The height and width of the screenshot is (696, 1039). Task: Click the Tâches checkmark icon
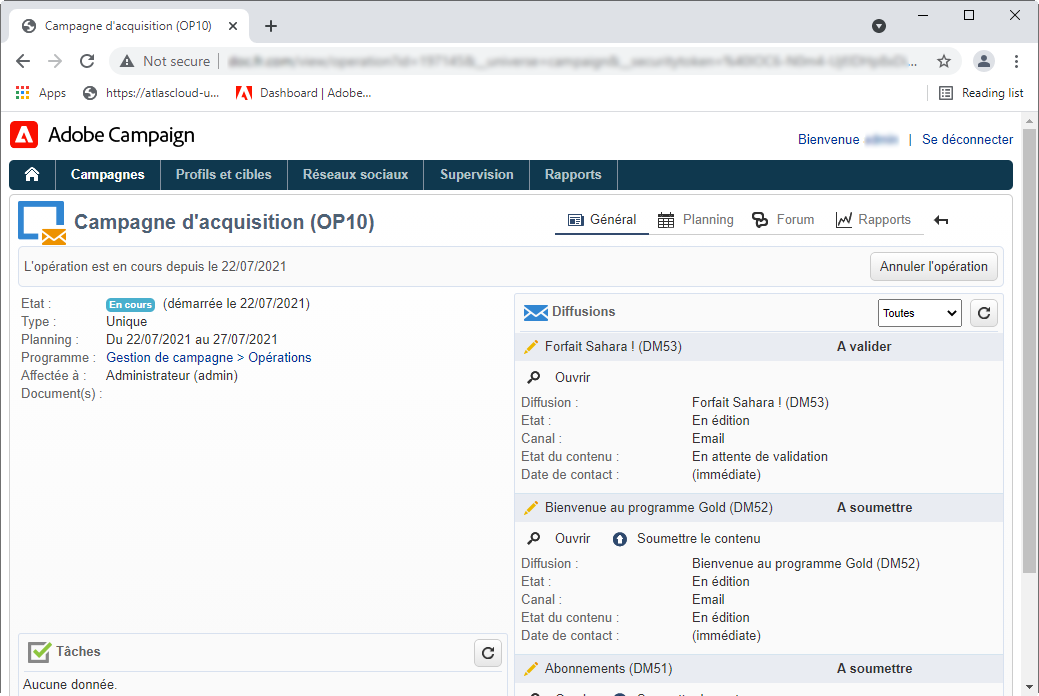pyautogui.click(x=39, y=652)
